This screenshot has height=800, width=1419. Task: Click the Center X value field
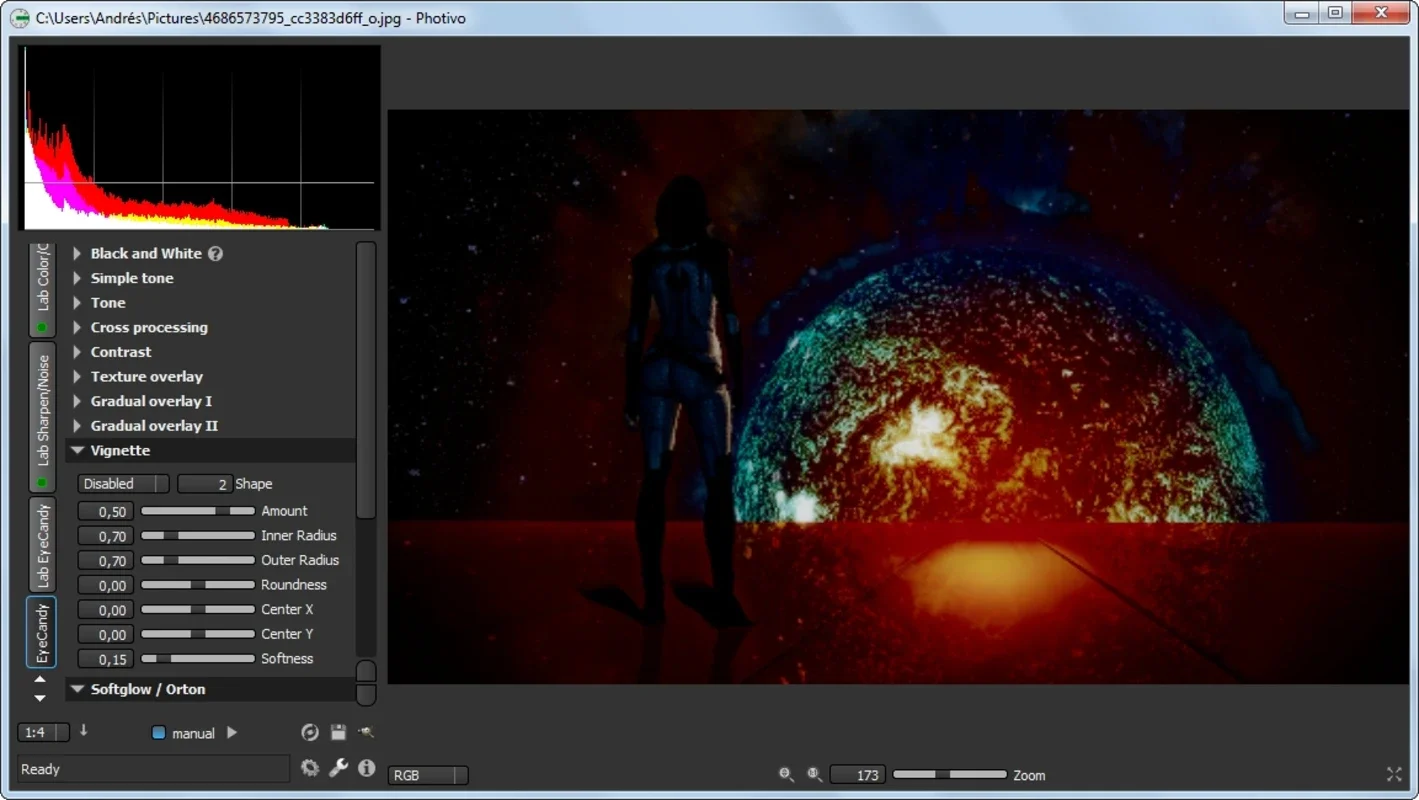point(106,609)
